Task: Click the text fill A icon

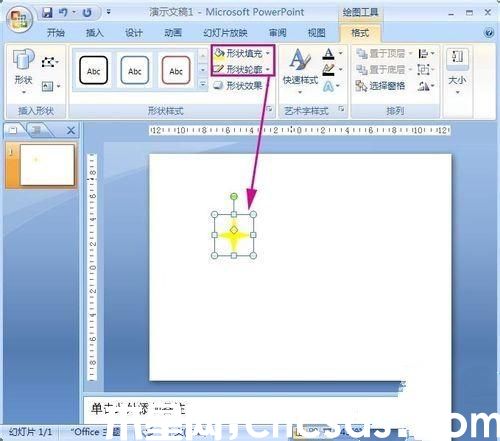Action: coord(328,54)
